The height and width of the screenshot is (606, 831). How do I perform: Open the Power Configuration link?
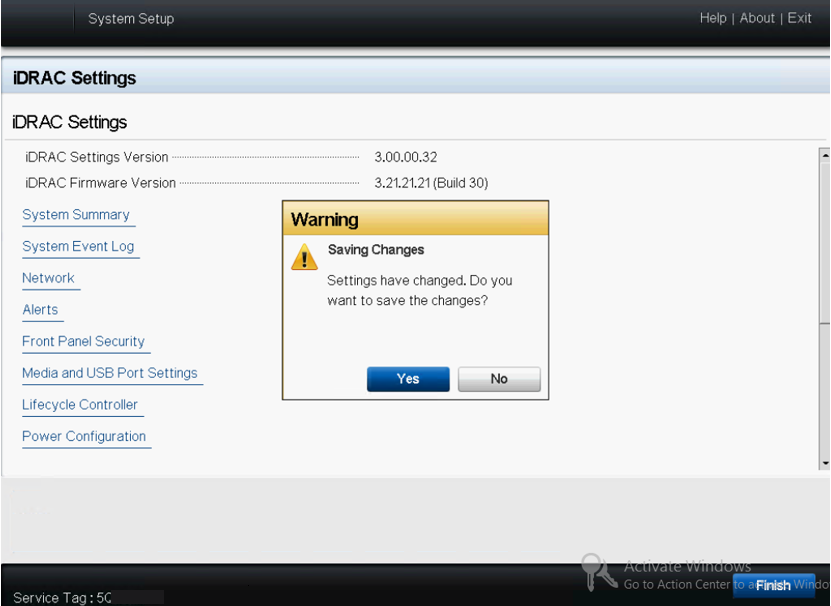[84, 436]
